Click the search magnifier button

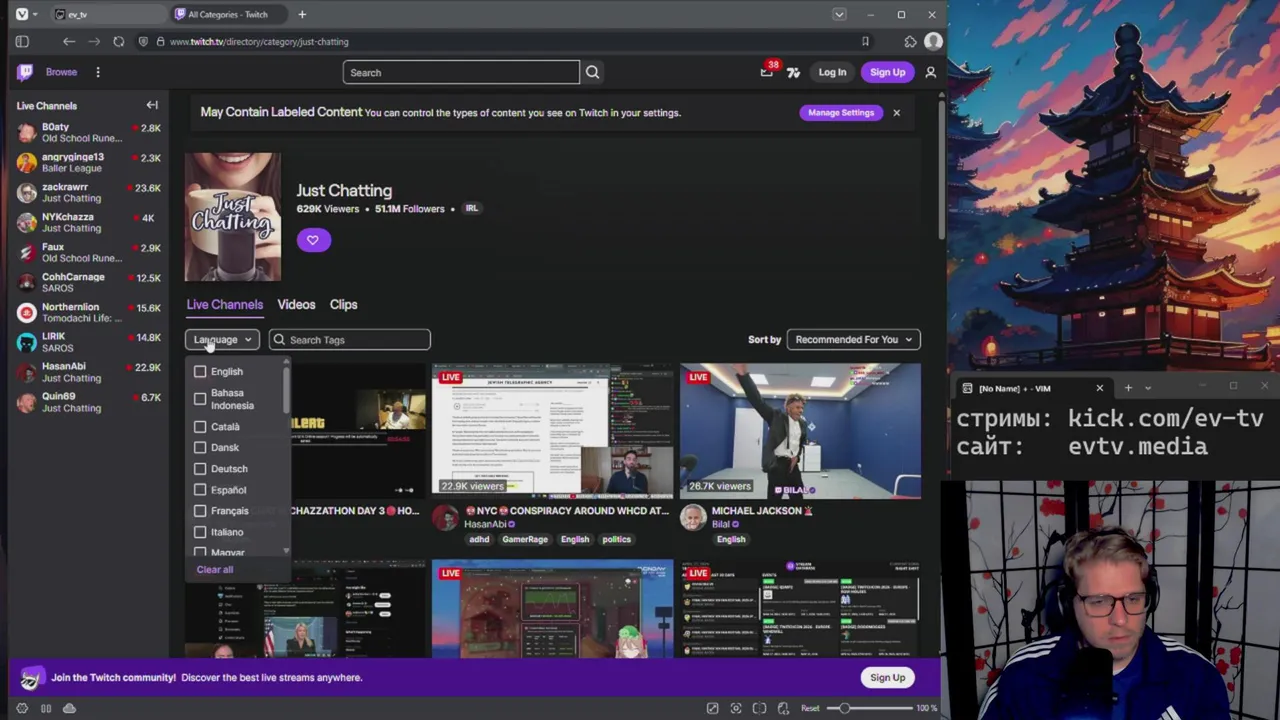(x=592, y=72)
